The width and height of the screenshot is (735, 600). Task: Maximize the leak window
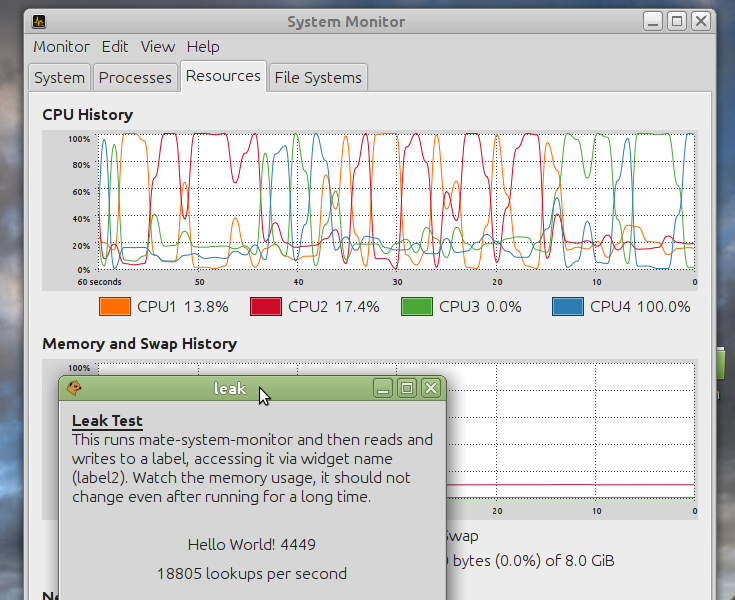406,388
